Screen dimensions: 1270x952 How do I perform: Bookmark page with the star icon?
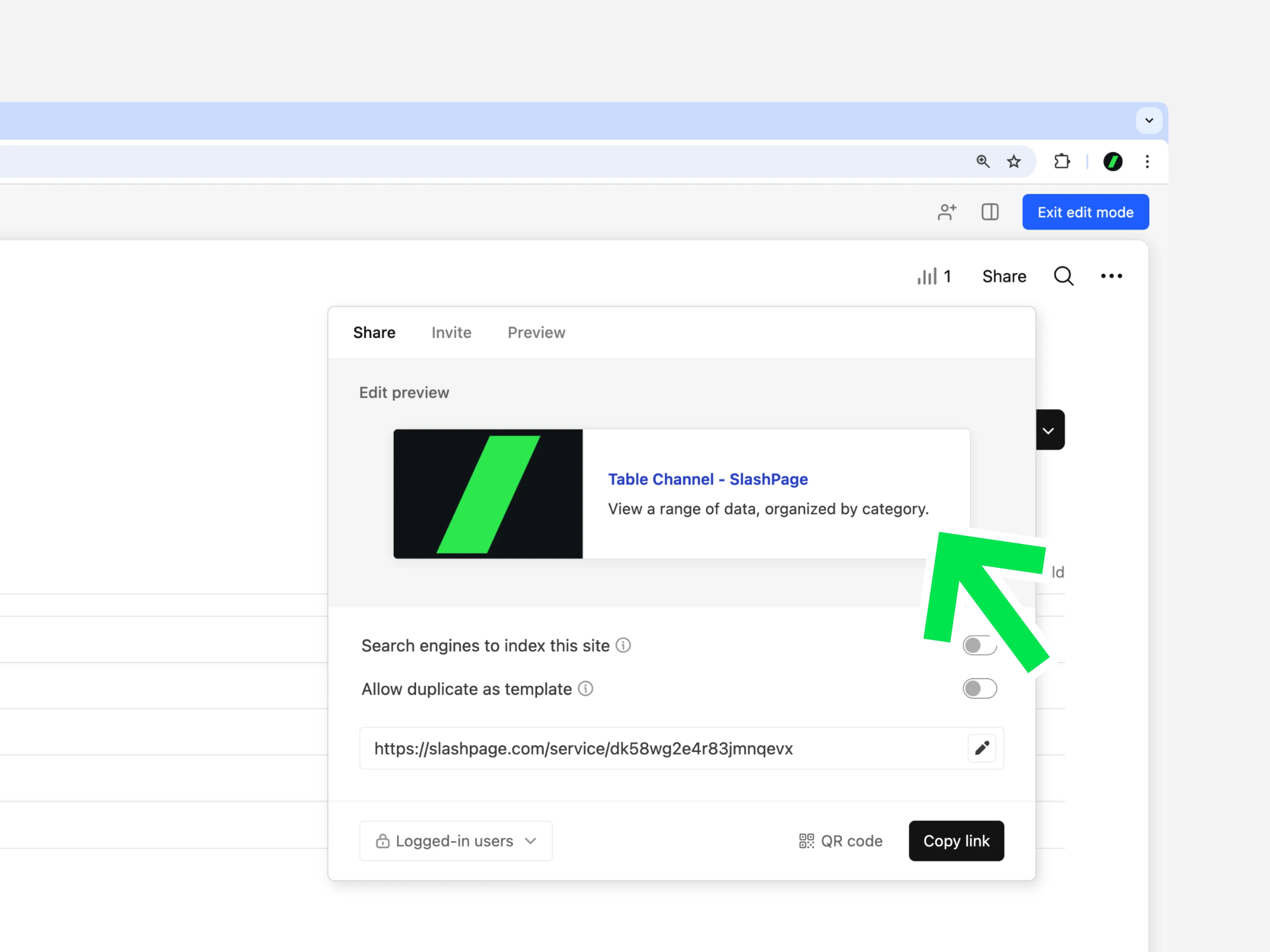tap(1014, 162)
